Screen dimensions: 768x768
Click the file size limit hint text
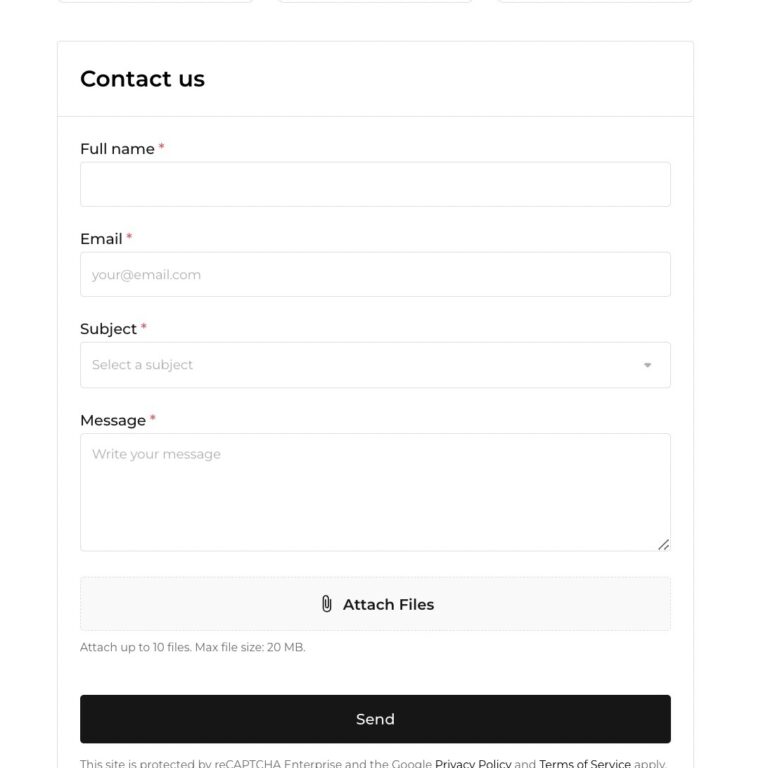point(193,647)
